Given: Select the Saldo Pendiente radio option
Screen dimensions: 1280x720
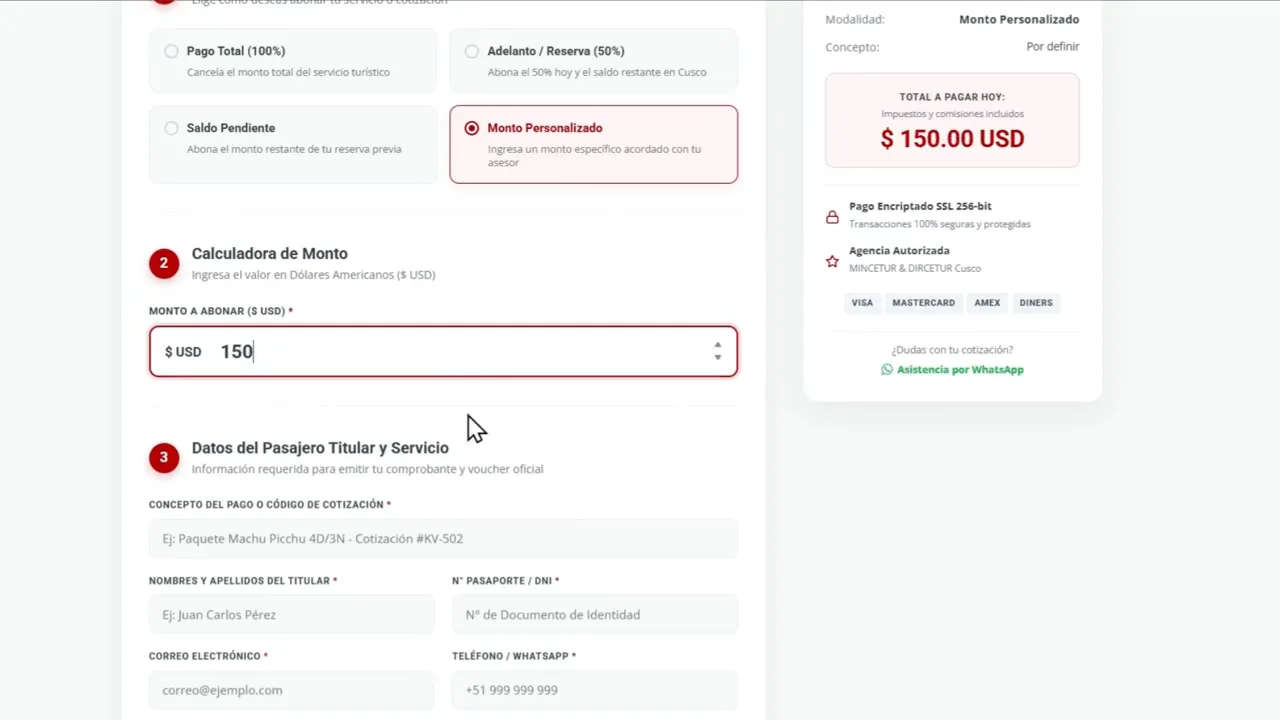Looking at the screenshot, I should coord(171,128).
